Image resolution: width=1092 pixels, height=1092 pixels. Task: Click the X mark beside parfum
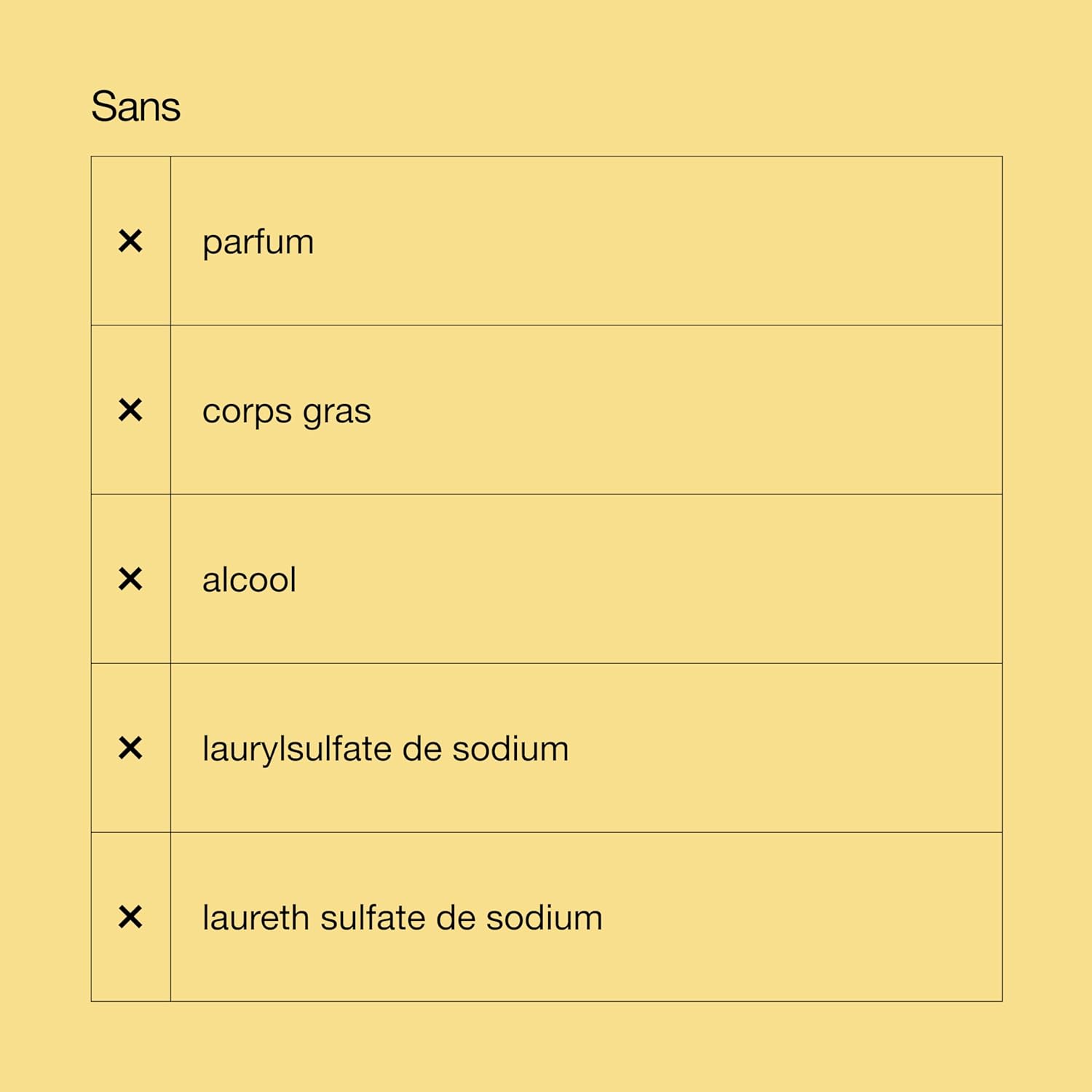click(x=130, y=241)
